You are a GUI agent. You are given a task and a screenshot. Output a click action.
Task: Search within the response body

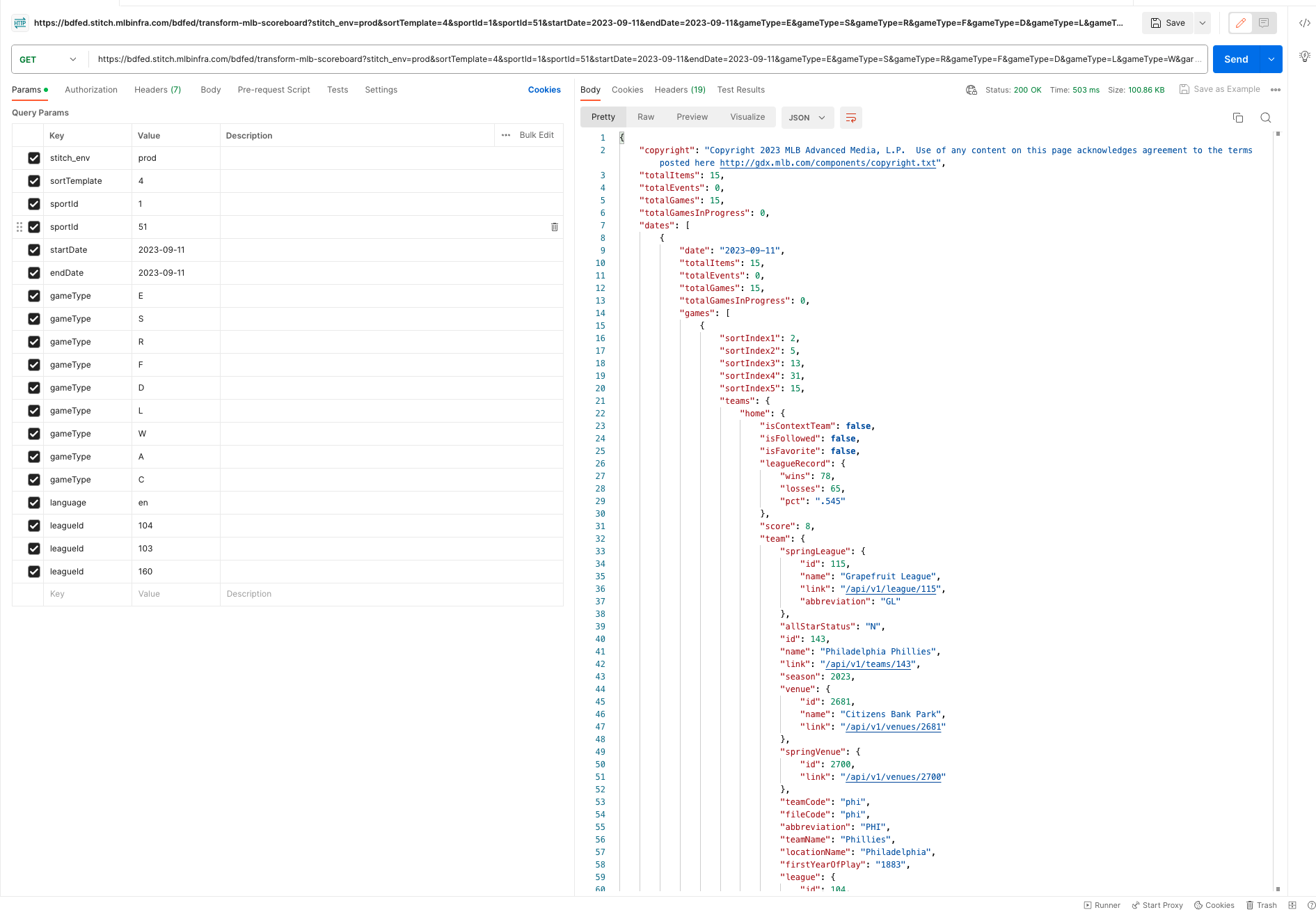(x=1266, y=118)
